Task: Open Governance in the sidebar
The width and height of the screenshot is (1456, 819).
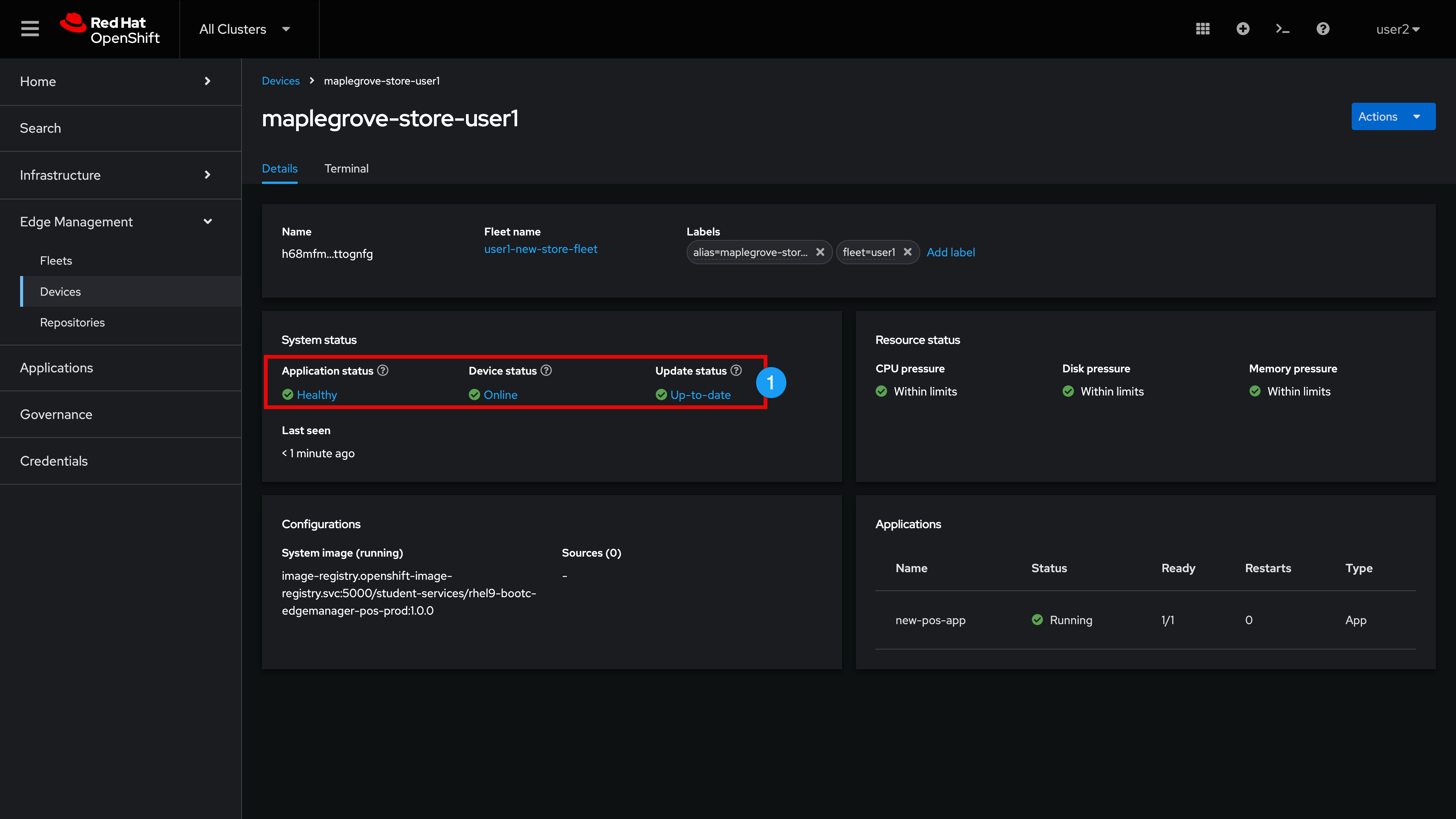Action: 121,414
